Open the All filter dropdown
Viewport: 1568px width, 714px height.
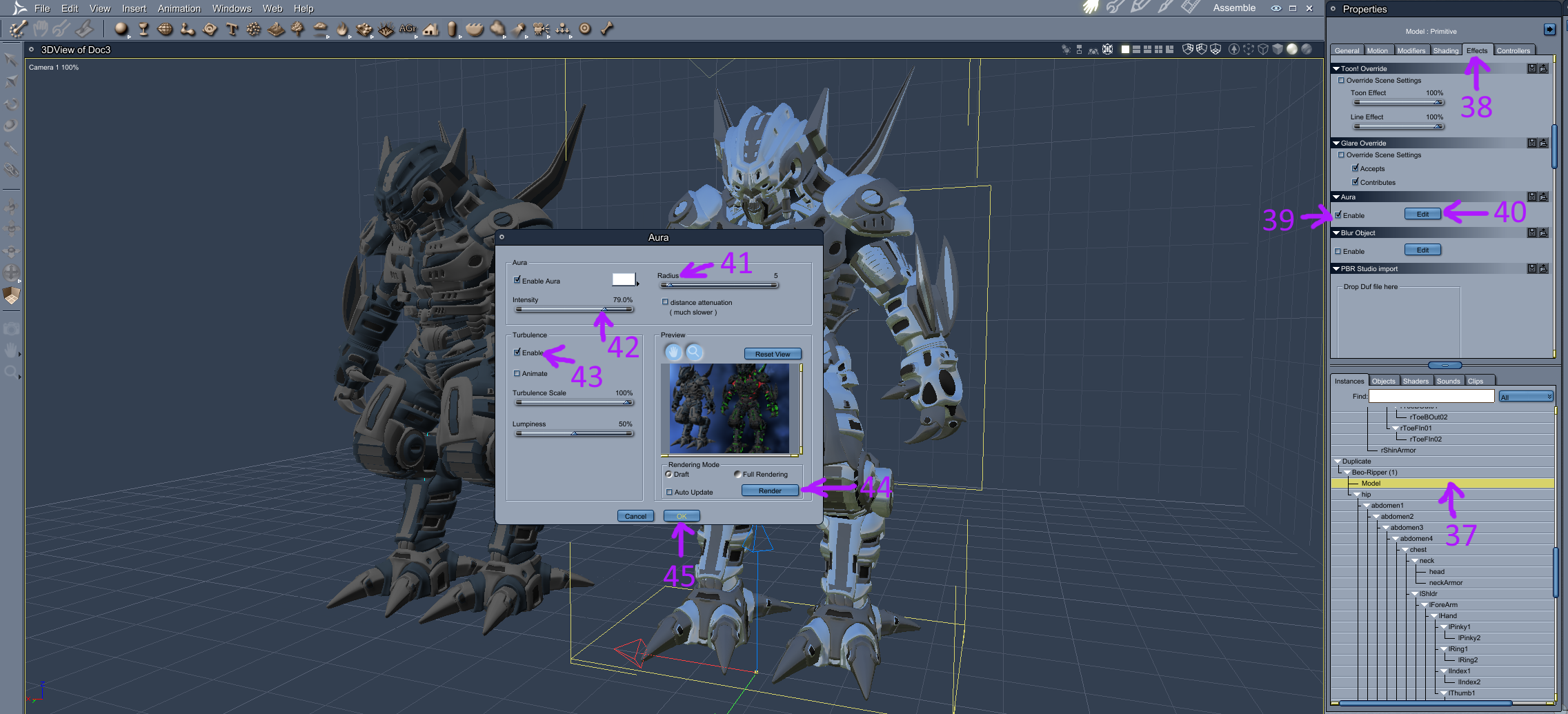click(x=1525, y=397)
